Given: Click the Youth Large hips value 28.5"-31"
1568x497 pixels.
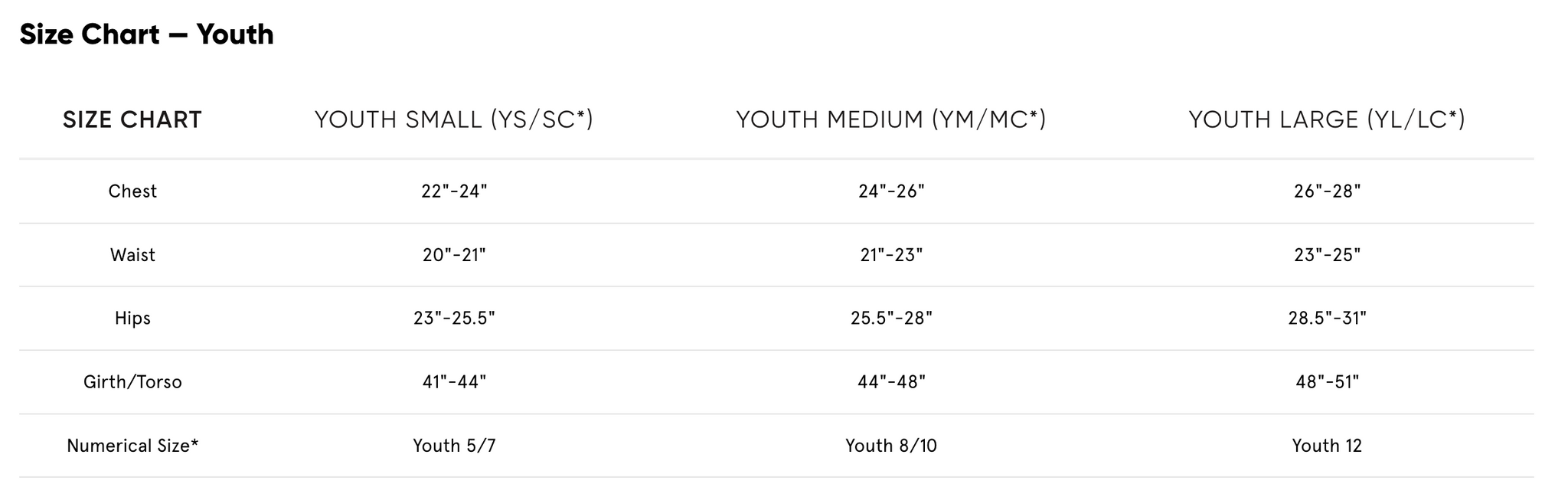Looking at the screenshot, I should (1327, 319).
